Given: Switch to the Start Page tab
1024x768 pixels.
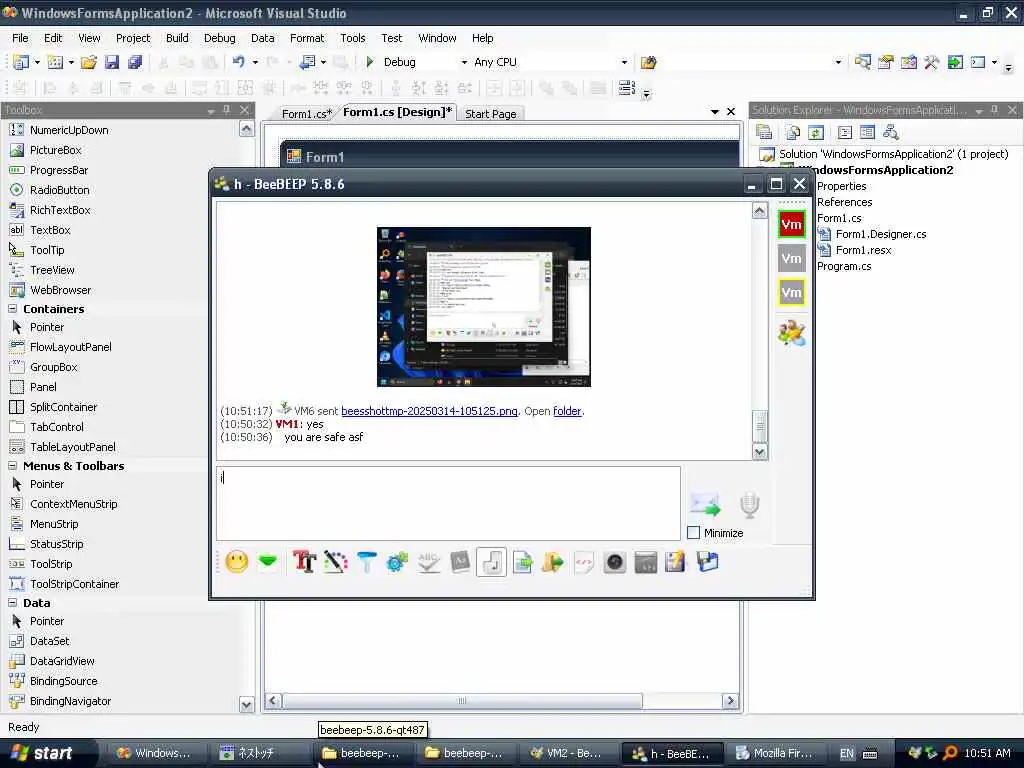Looking at the screenshot, I should (x=490, y=114).
